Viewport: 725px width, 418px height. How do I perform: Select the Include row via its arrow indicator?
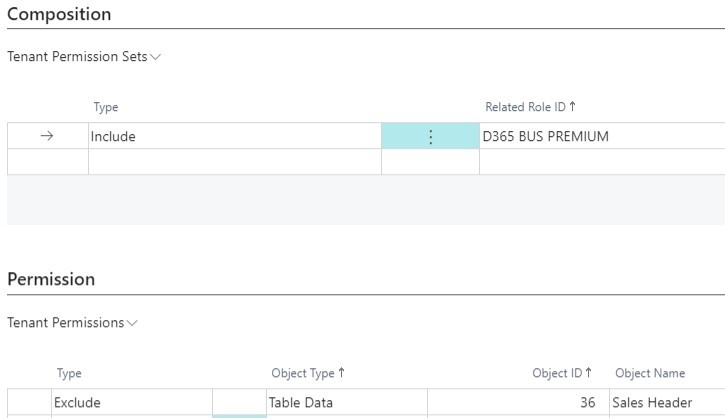tap(47, 137)
